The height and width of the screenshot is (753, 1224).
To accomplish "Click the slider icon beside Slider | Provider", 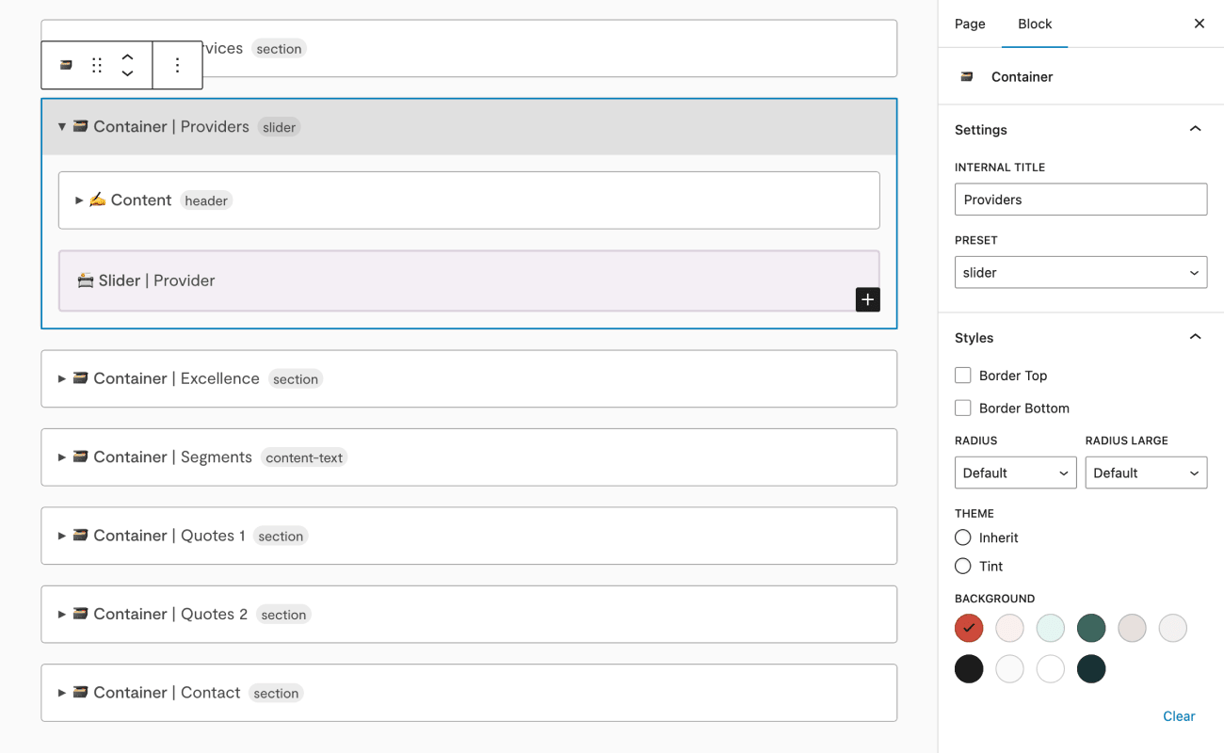I will point(85,280).
